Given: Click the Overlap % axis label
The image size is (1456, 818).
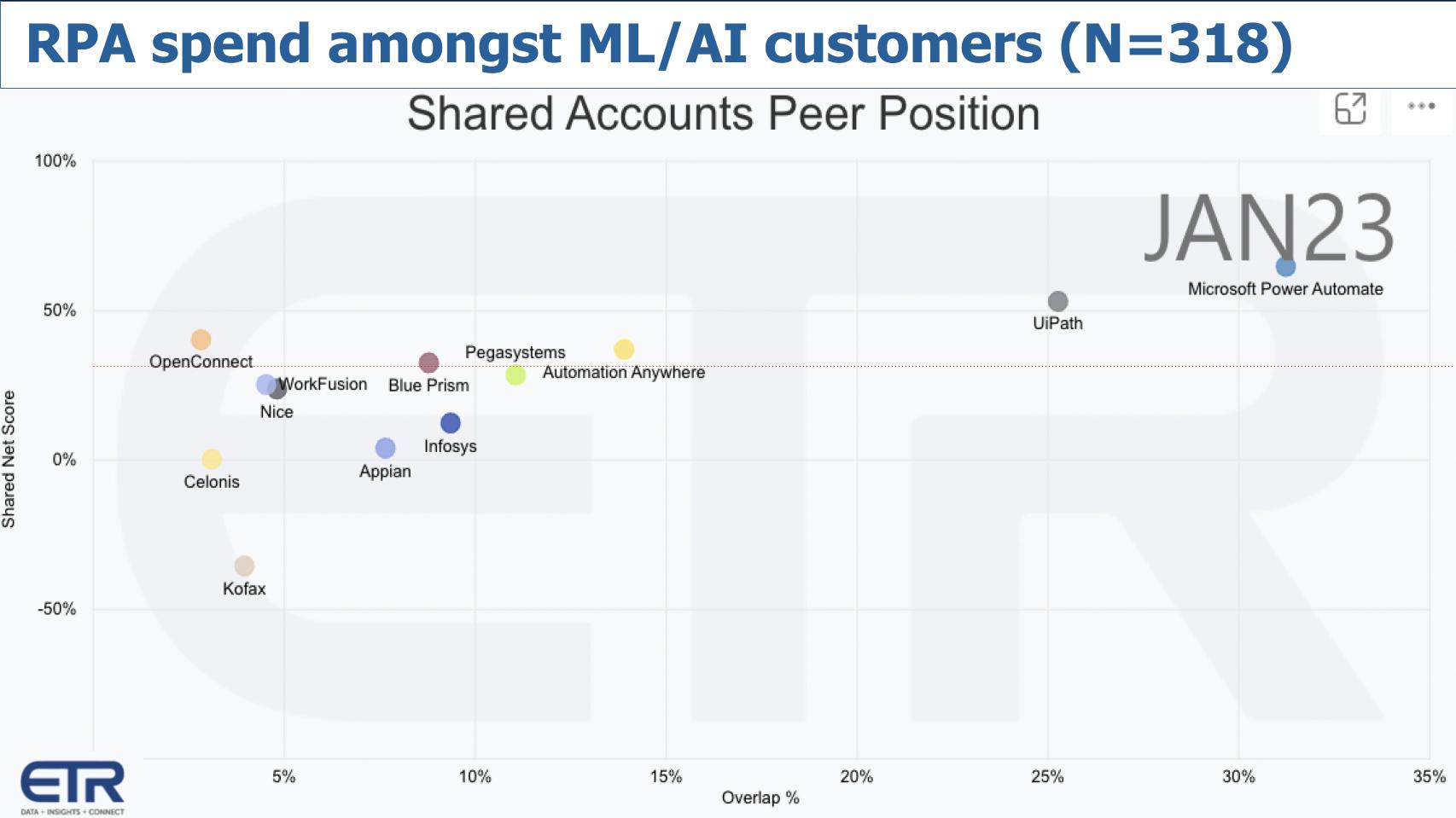Looking at the screenshot, I should coord(760,798).
